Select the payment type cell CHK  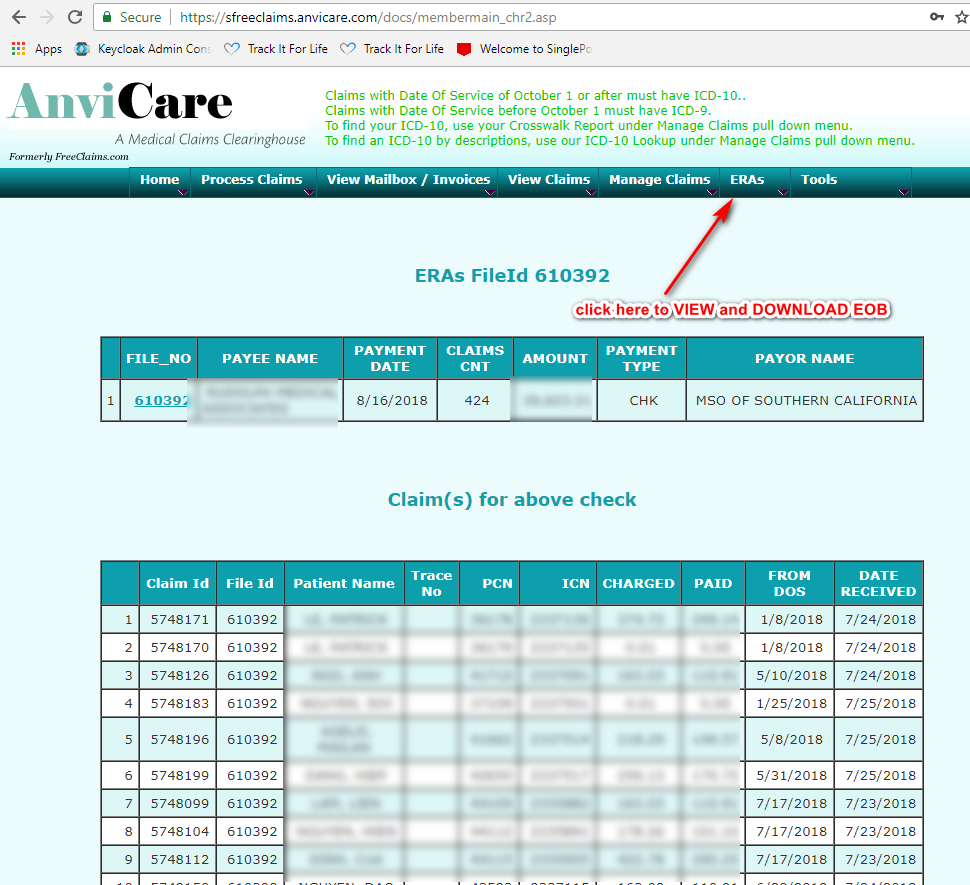click(643, 401)
